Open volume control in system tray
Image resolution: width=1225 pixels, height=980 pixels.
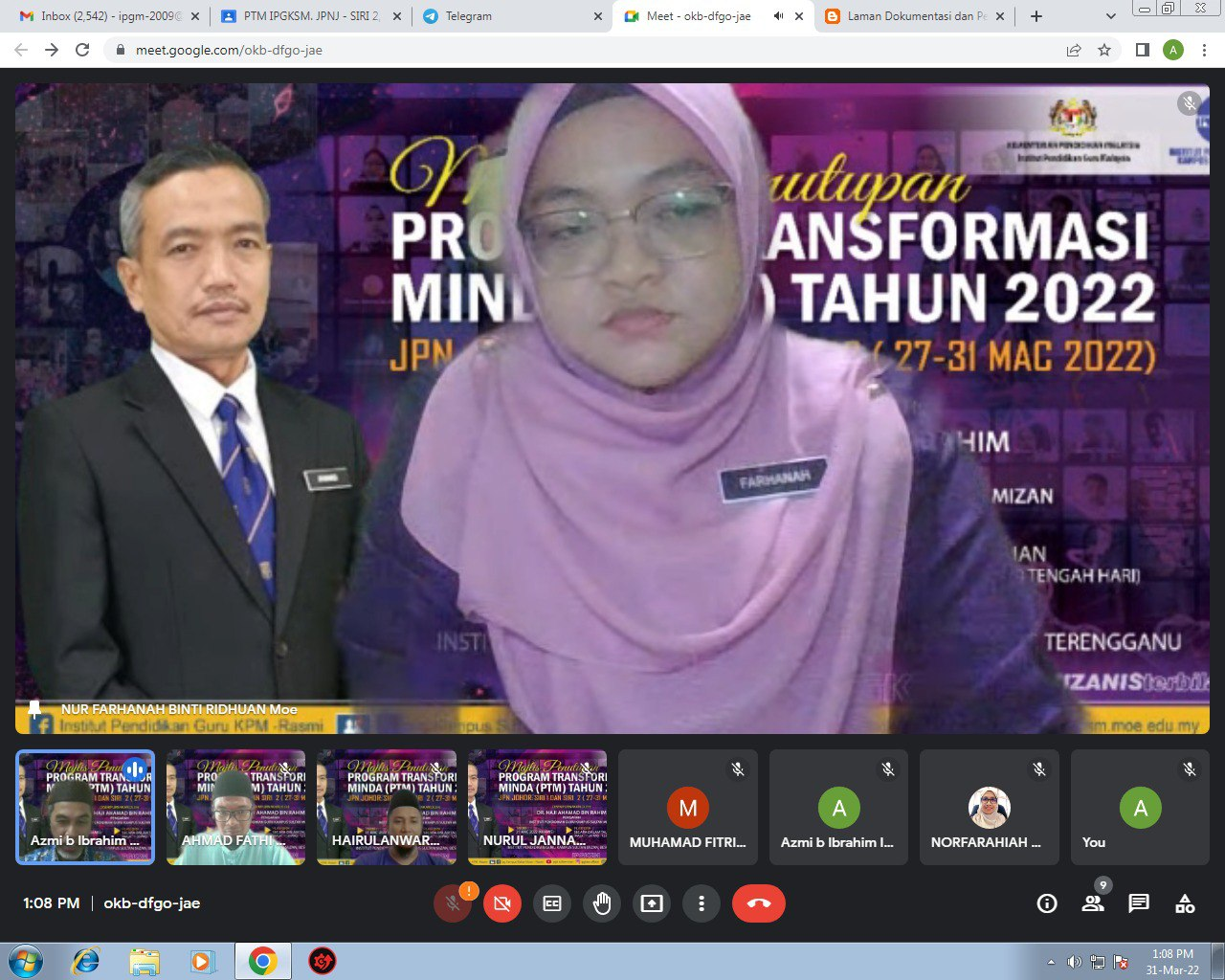pyautogui.click(x=1074, y=962)
